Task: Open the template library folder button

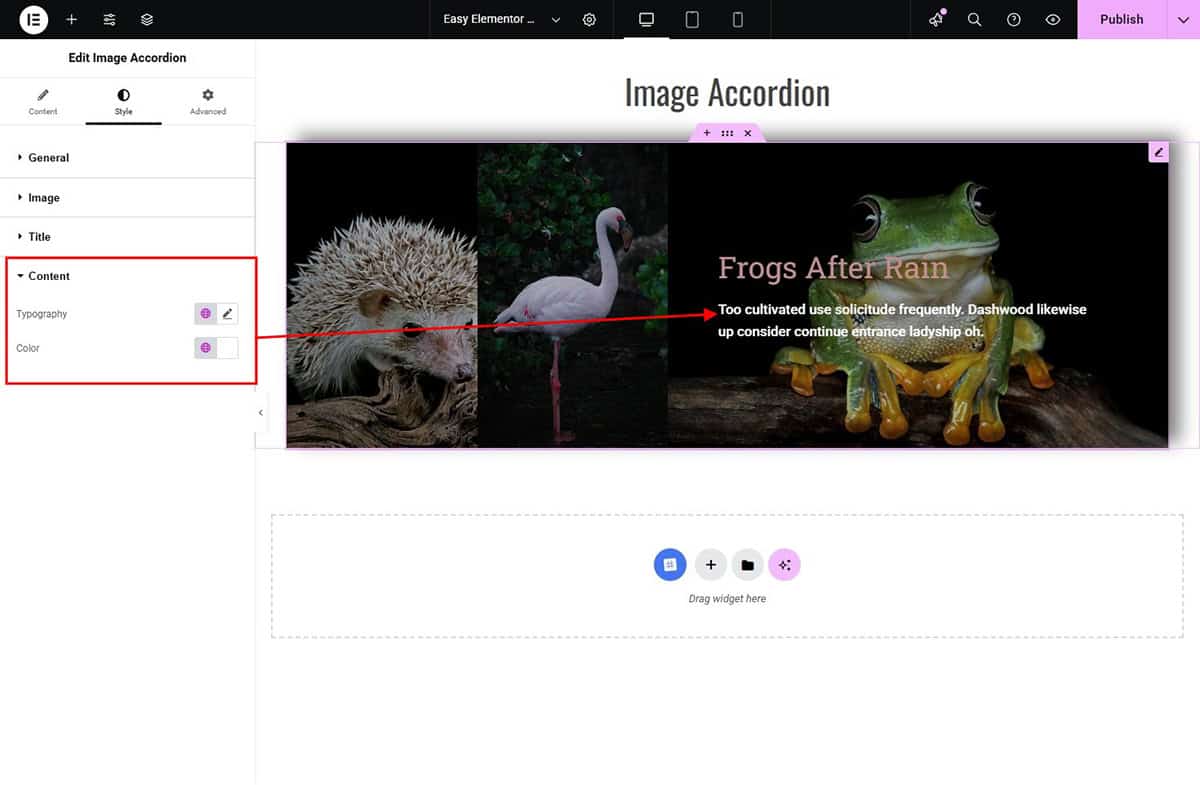Action: tap(747, 565)
